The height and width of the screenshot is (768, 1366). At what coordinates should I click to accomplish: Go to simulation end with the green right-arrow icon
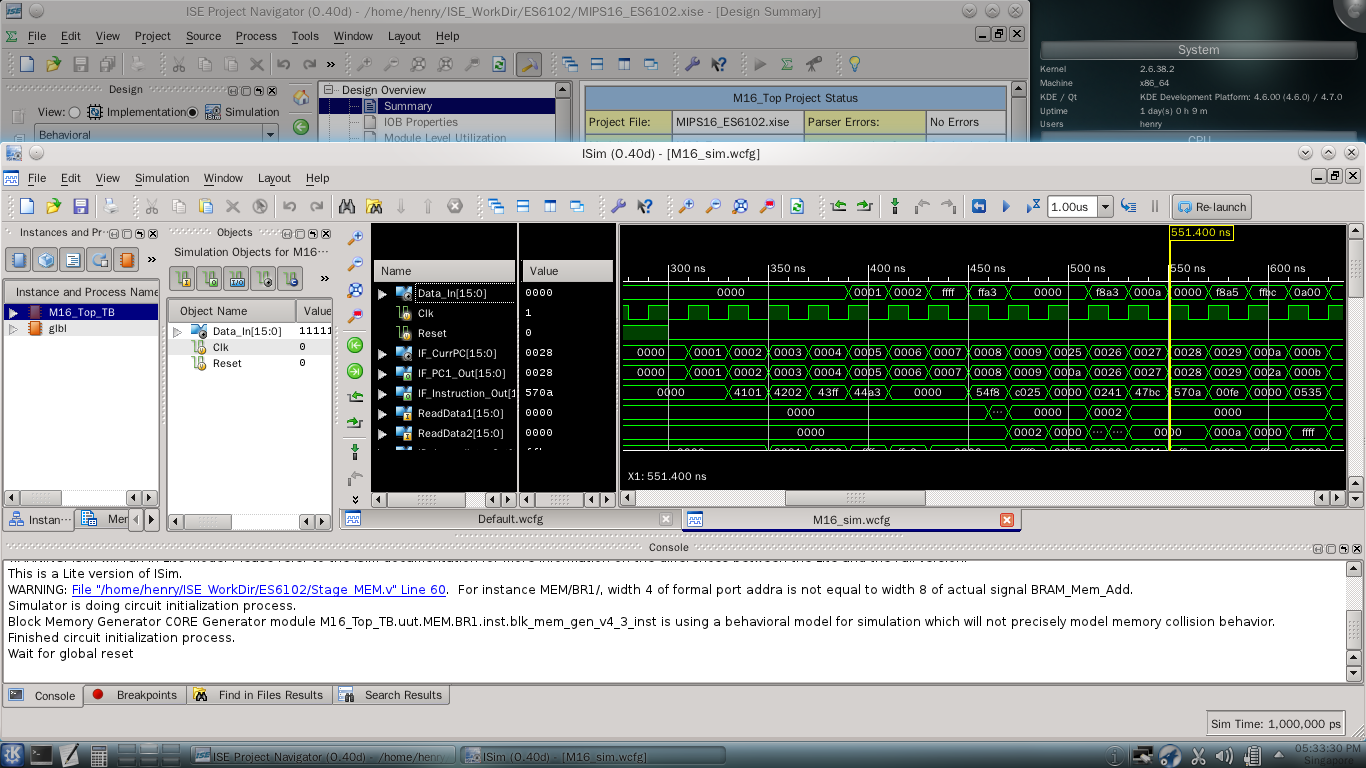pyautogui.click(x=864, y=207)
